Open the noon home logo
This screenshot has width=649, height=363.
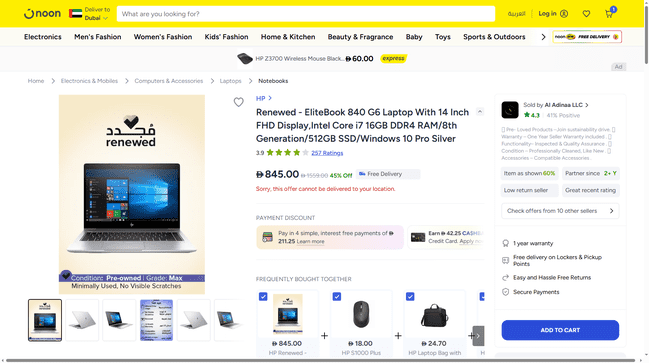(42, 14)
